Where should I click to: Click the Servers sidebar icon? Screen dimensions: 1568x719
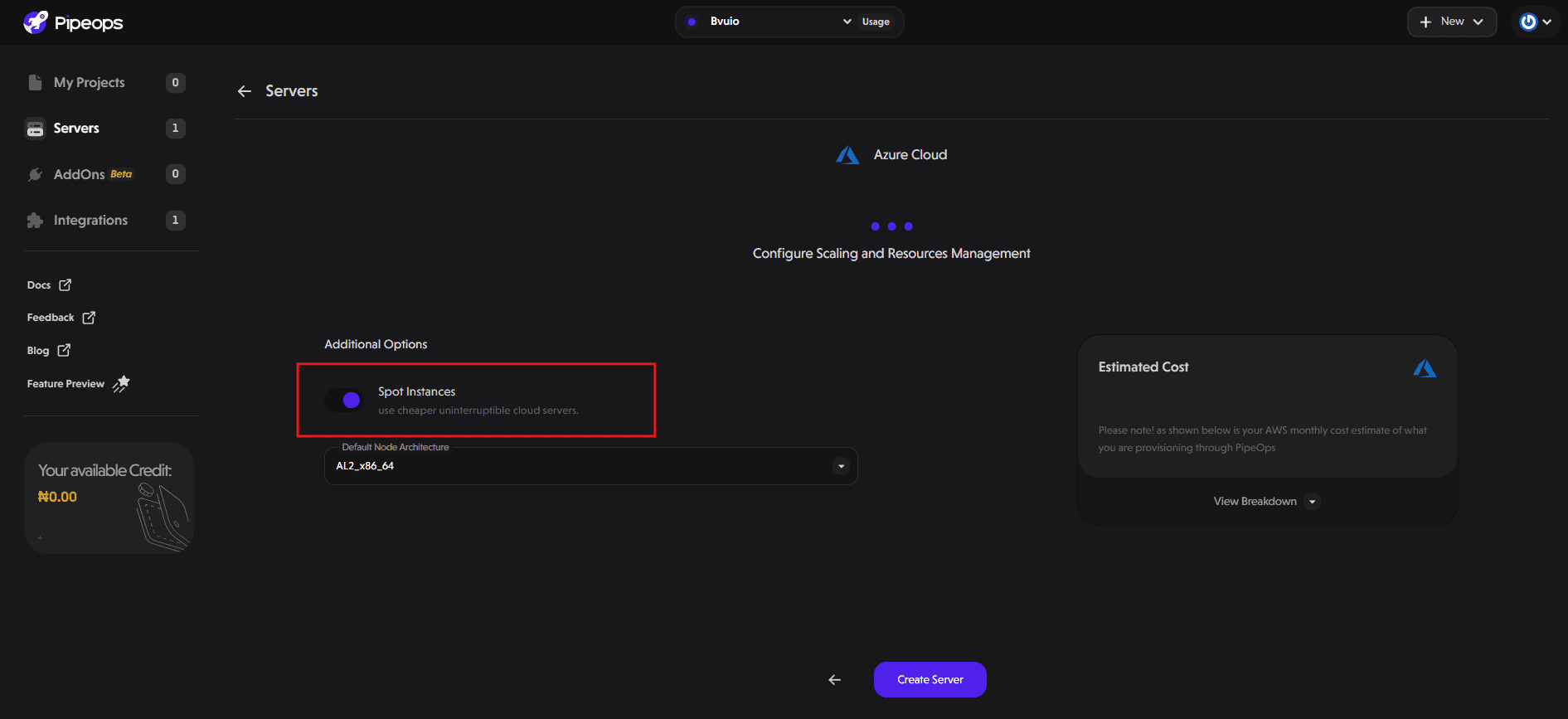pos(35,129)
